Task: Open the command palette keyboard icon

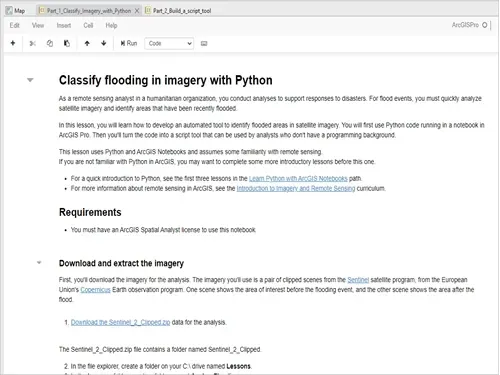Action: coord(204,43)
